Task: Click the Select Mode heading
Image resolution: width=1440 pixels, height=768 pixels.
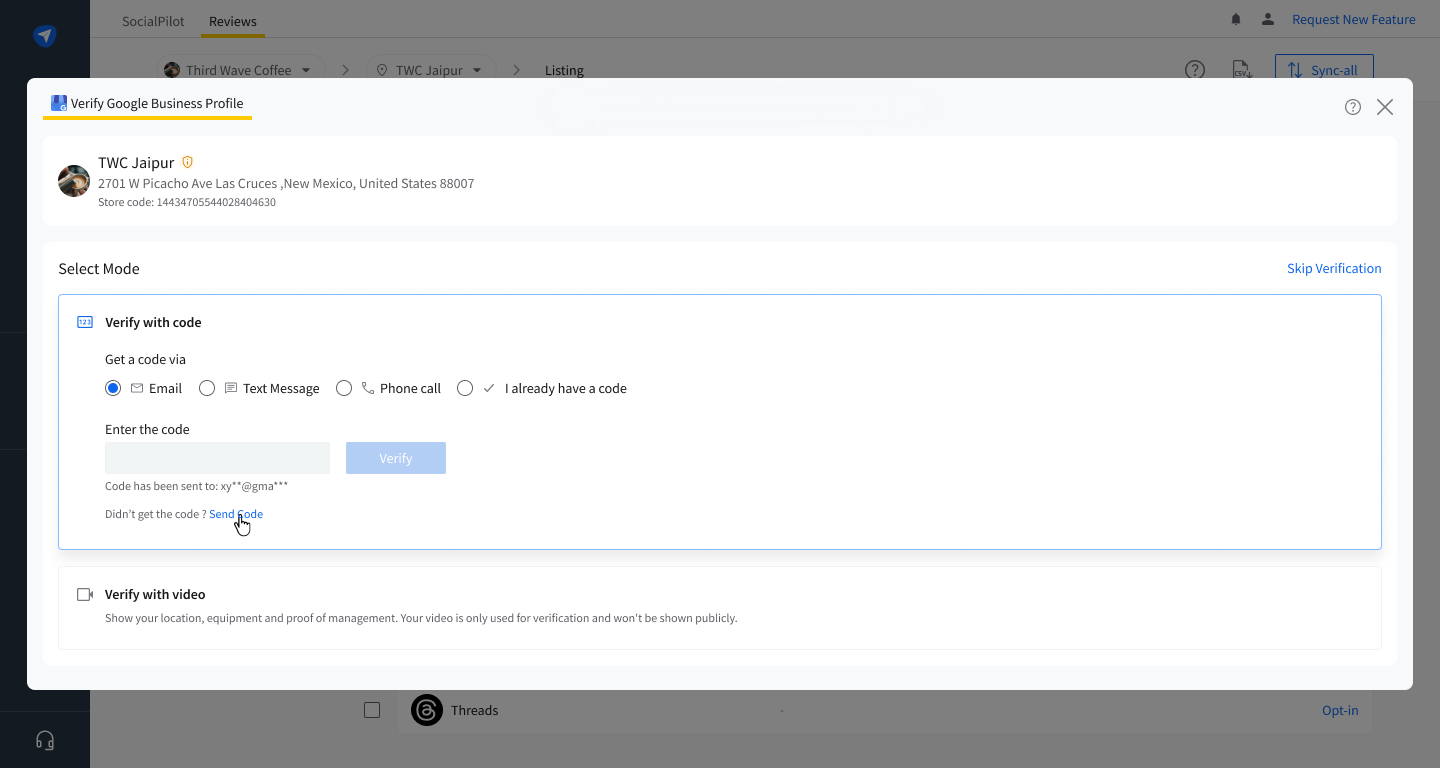Action: 99,268
